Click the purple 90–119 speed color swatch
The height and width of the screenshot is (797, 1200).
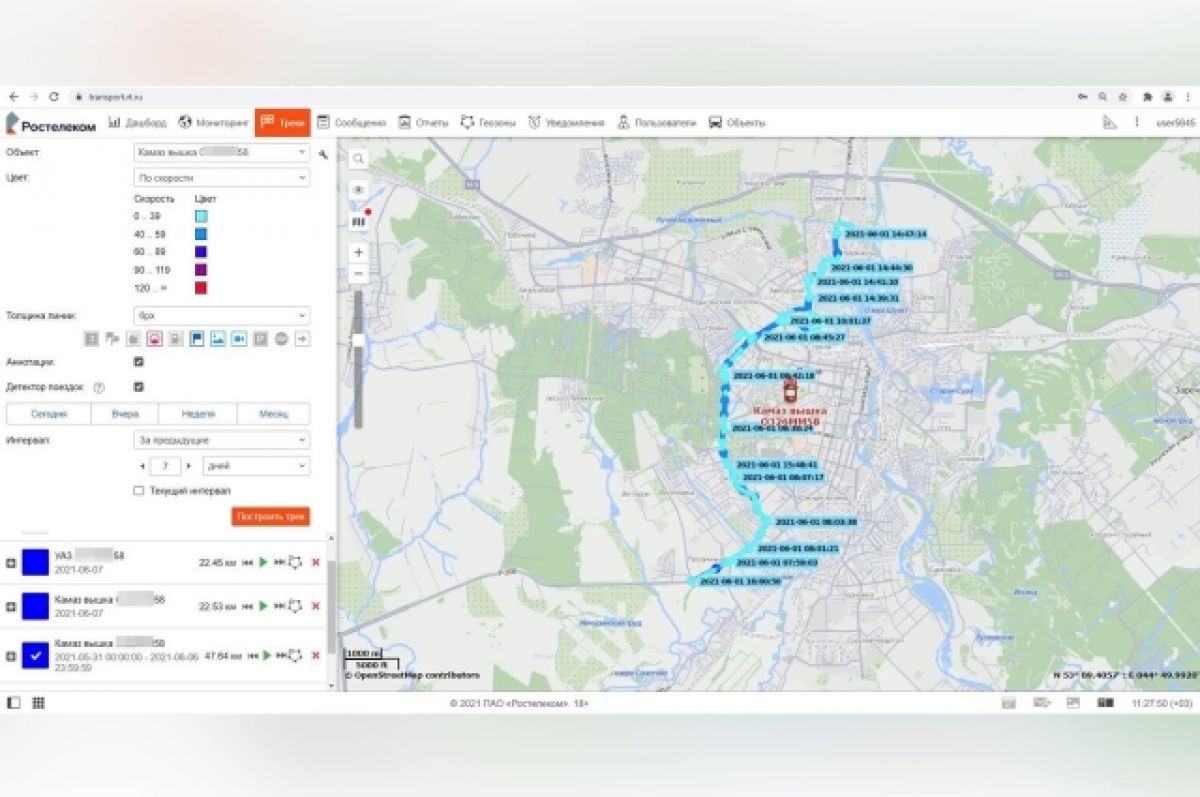click(x=201, y=270)
